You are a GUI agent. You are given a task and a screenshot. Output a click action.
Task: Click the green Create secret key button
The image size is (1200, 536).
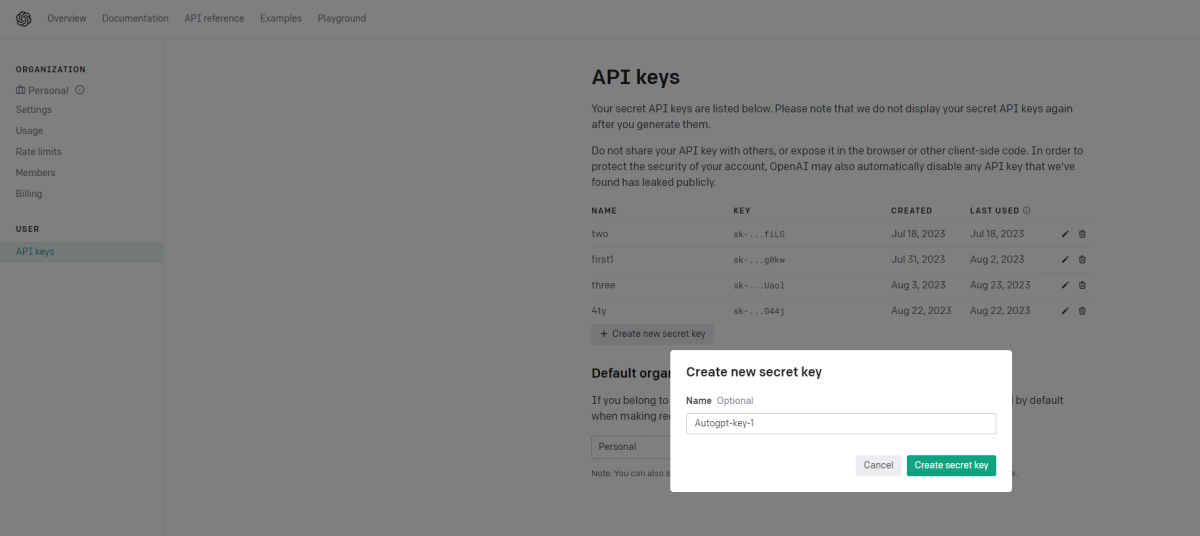coord(951,465)
